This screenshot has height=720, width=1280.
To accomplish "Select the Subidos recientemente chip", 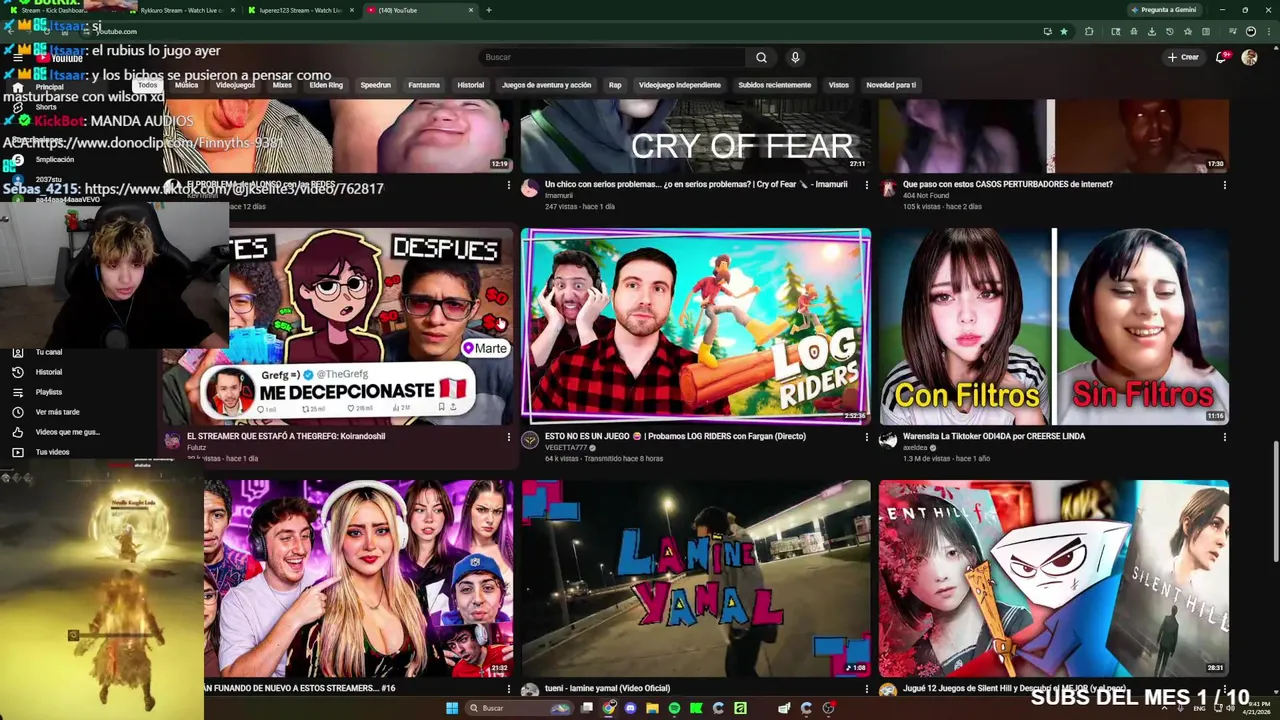I will 774,85.
